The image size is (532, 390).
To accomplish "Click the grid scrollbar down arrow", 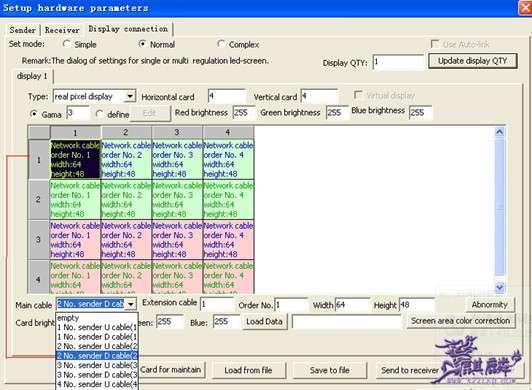I will (499, 287).
